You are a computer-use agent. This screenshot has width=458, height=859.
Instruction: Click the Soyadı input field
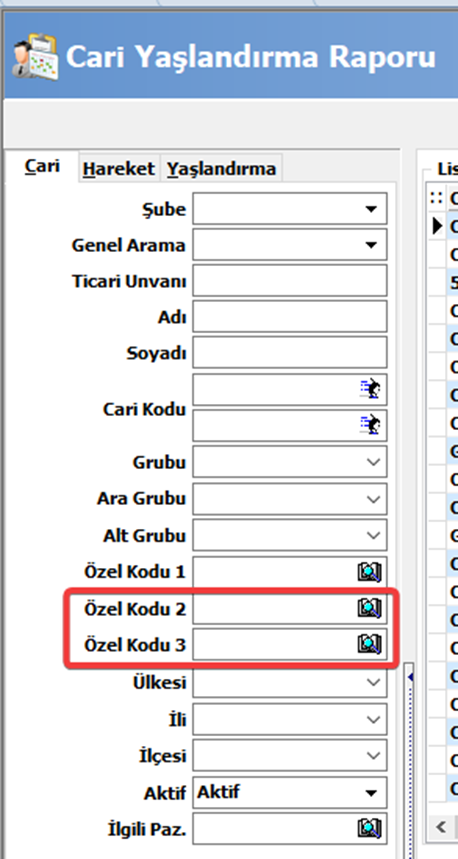pyautogui.click(x=290, y=353)
